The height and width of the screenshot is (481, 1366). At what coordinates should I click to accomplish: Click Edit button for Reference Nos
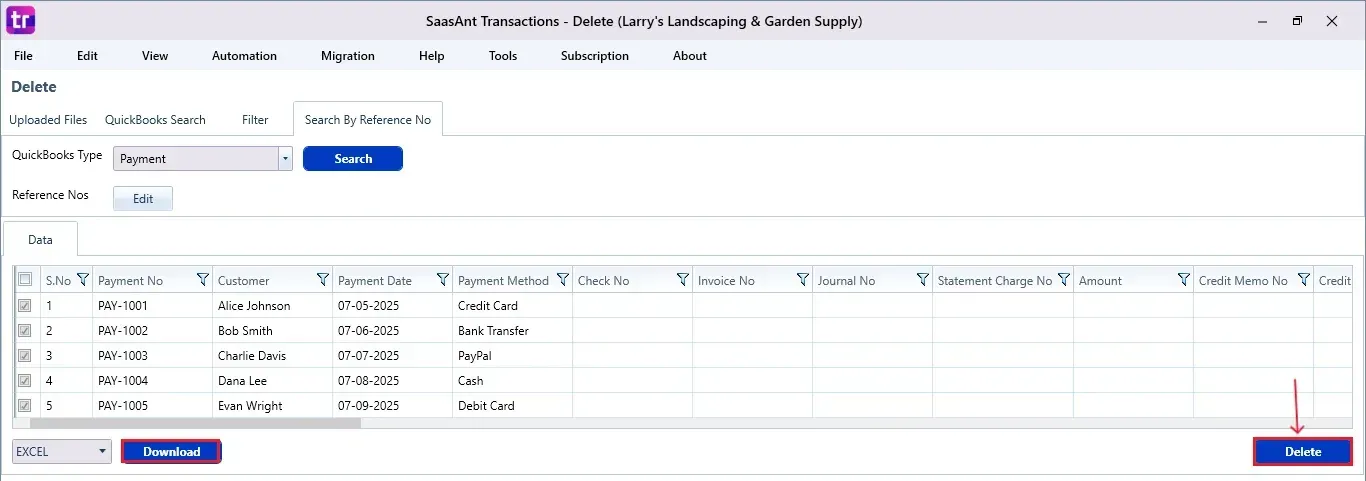(x=143, y=198)
